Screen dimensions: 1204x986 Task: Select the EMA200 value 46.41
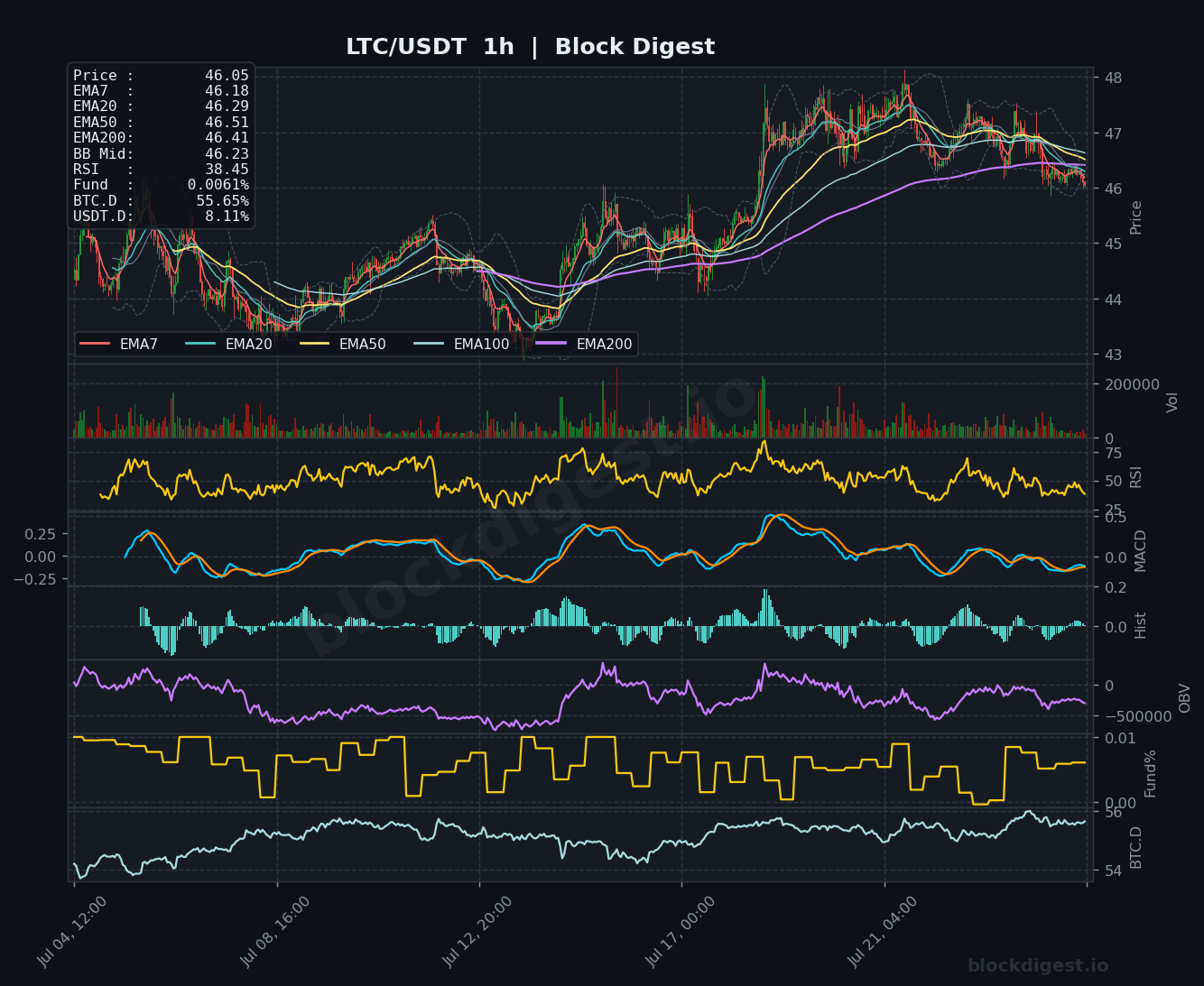(227, 138)
